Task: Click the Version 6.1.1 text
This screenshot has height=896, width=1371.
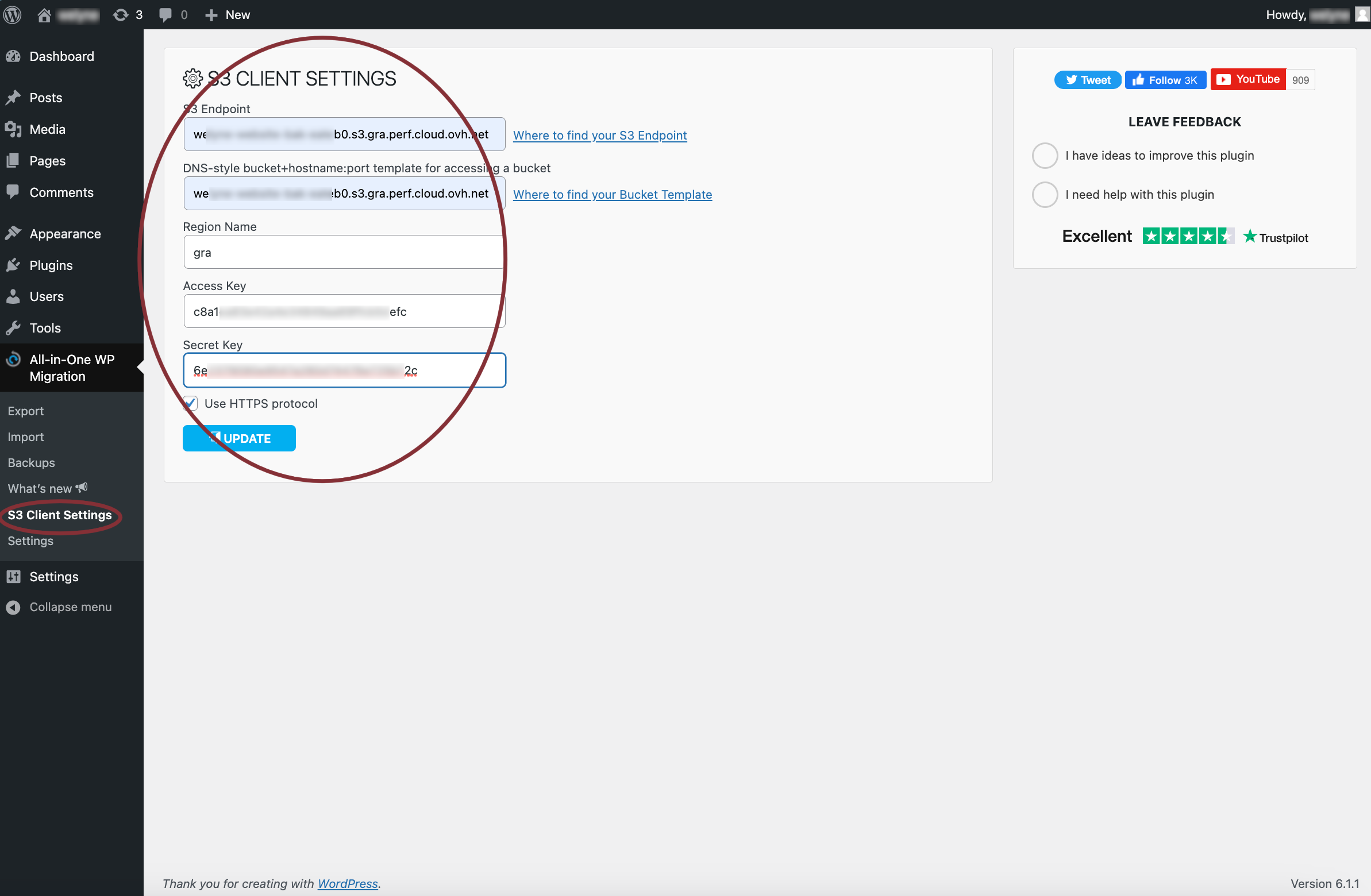Action: tap(1324, 883)
